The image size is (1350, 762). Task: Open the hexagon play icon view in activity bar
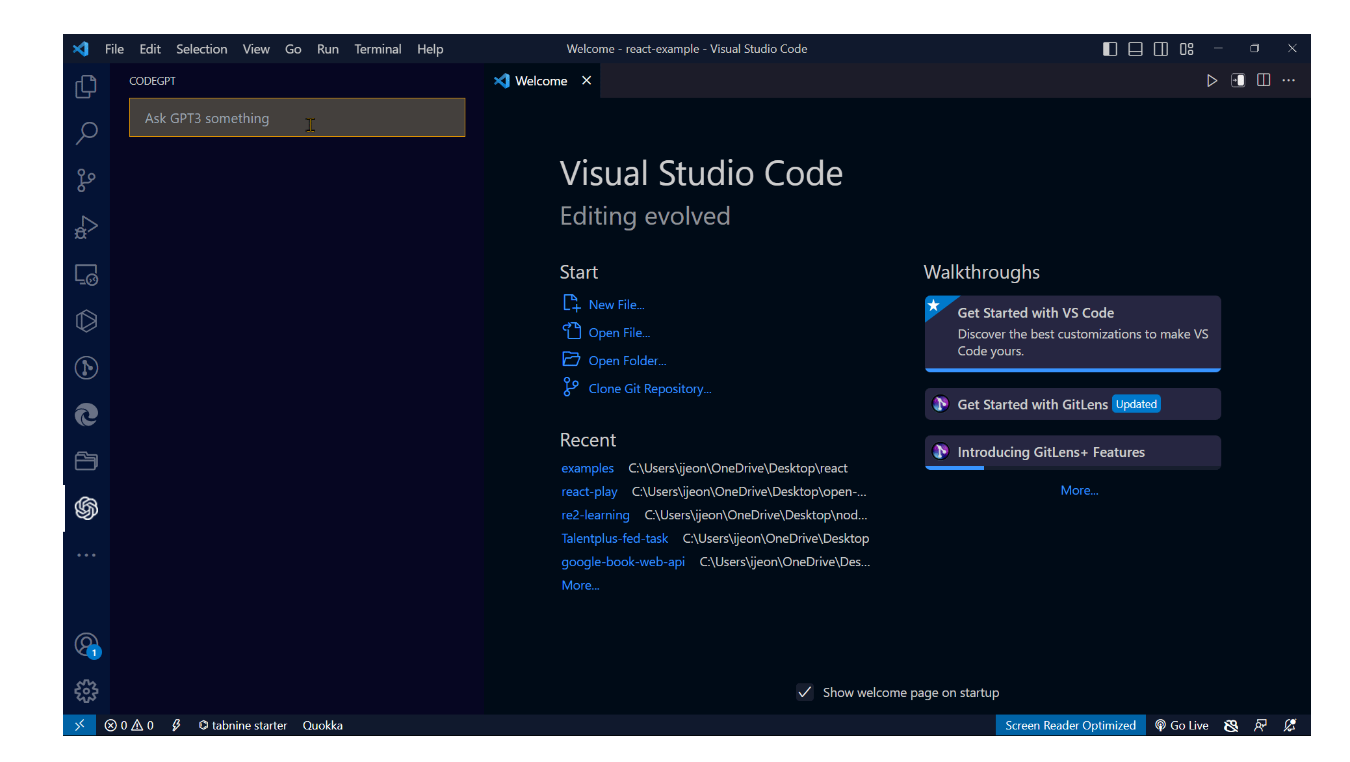click(x=86, y=321)
